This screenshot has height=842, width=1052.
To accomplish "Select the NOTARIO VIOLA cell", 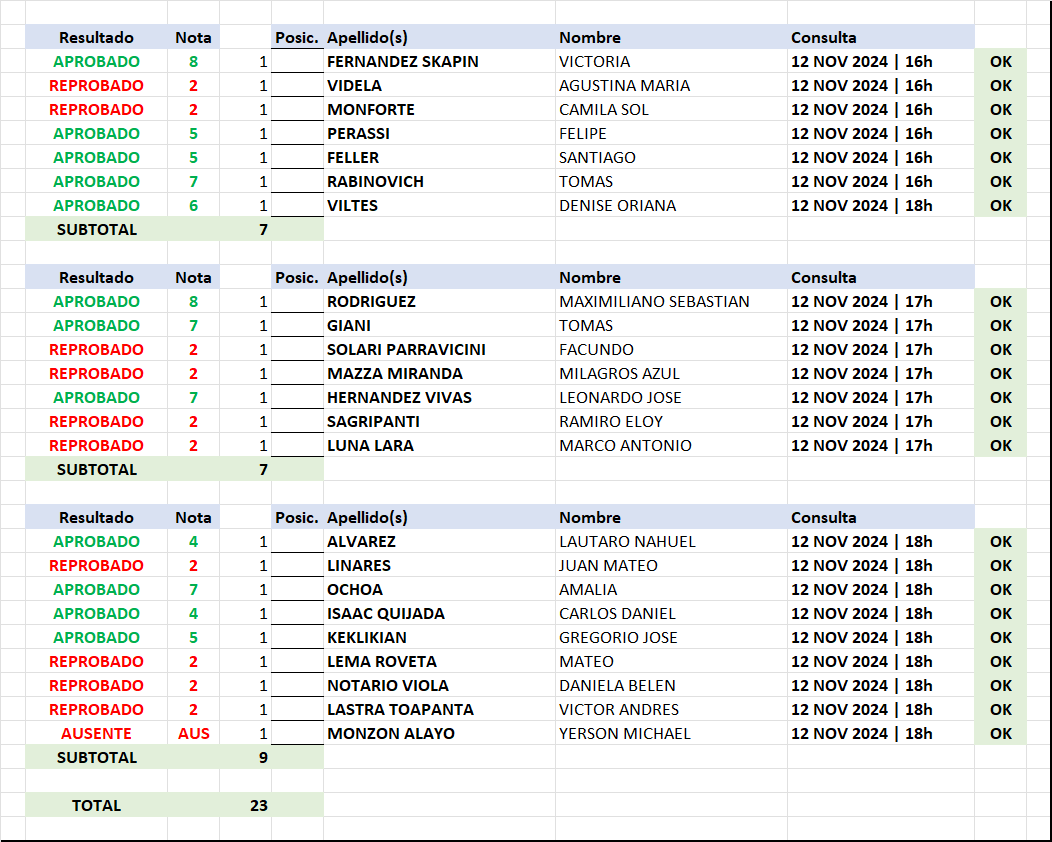I will pyautogui.click(x=439, y=686).
